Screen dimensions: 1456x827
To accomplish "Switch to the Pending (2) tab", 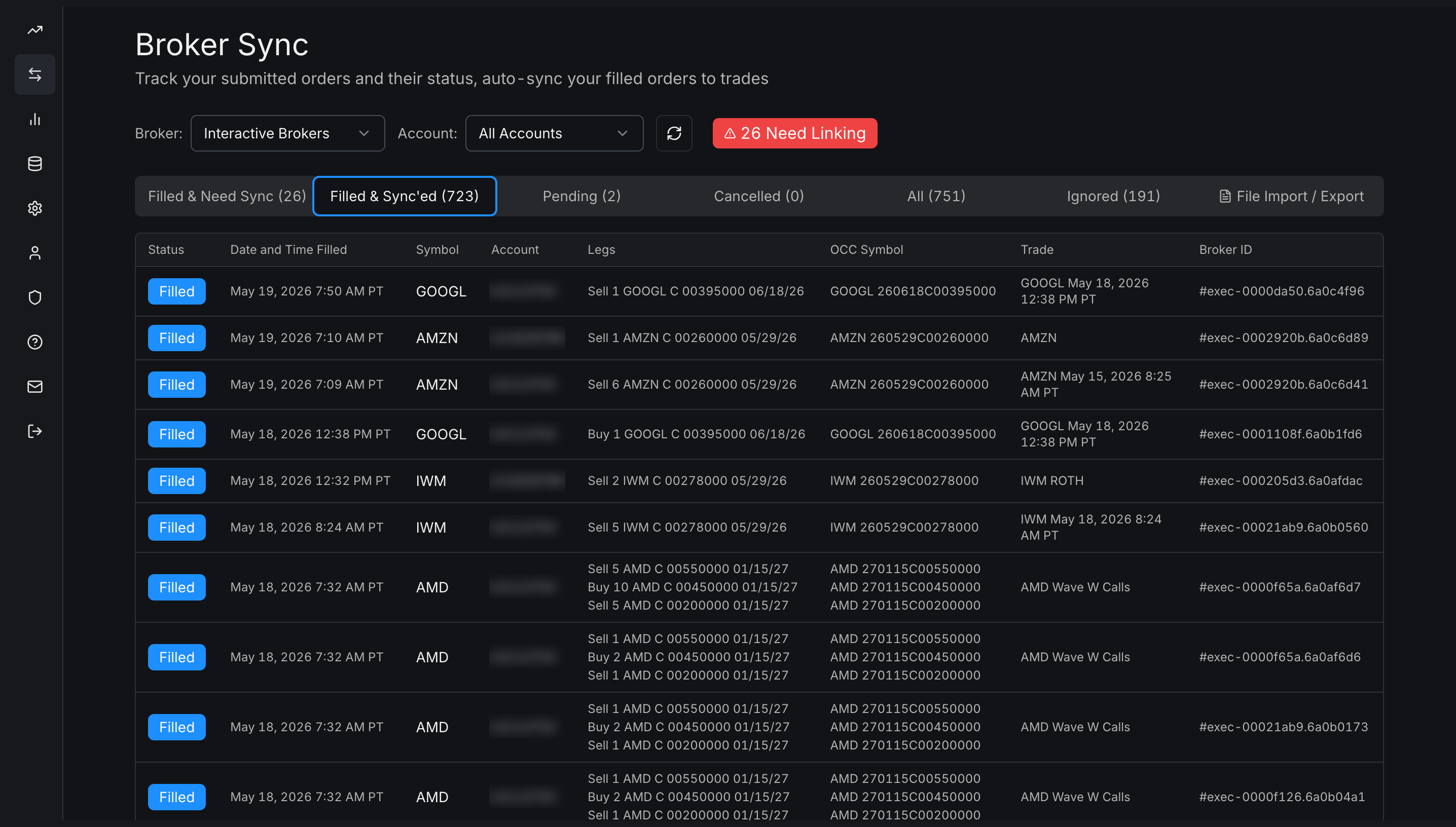I will 581,196.
